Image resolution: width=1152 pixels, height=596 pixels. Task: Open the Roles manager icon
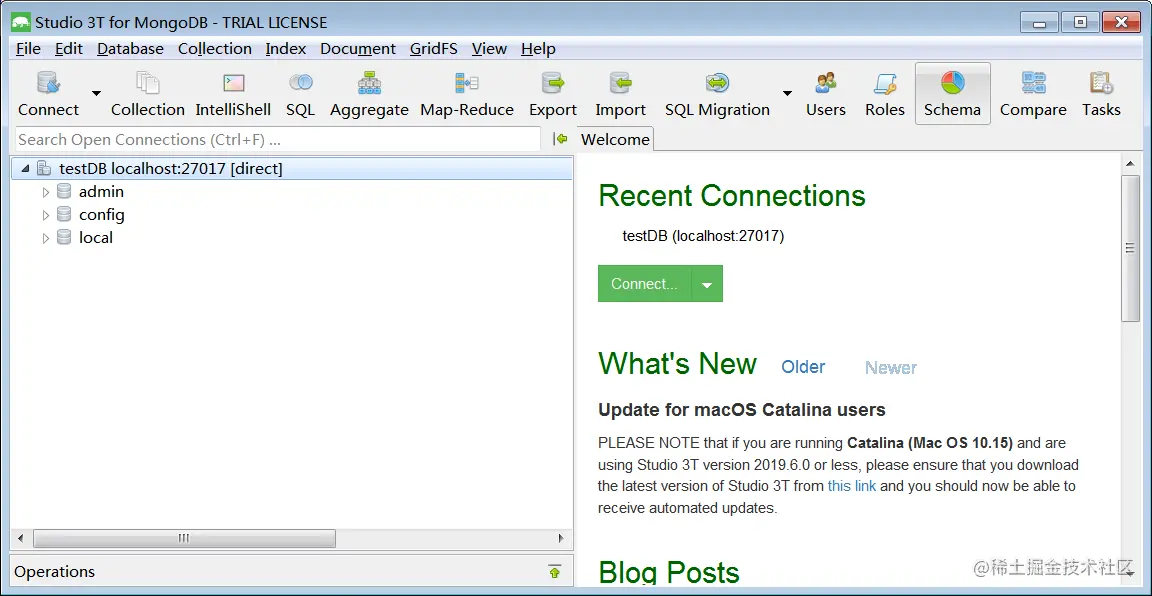tap(885, 83)
